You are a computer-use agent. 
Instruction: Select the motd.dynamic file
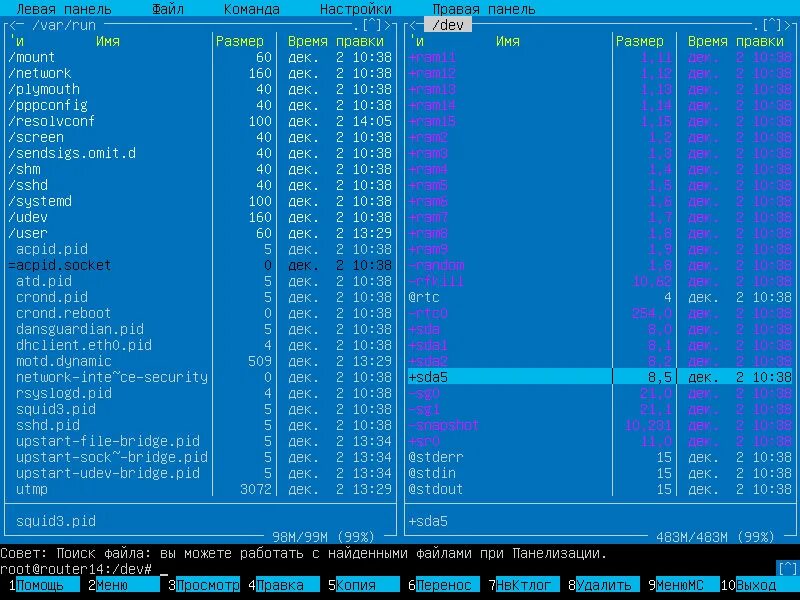(x=200, y=361)
